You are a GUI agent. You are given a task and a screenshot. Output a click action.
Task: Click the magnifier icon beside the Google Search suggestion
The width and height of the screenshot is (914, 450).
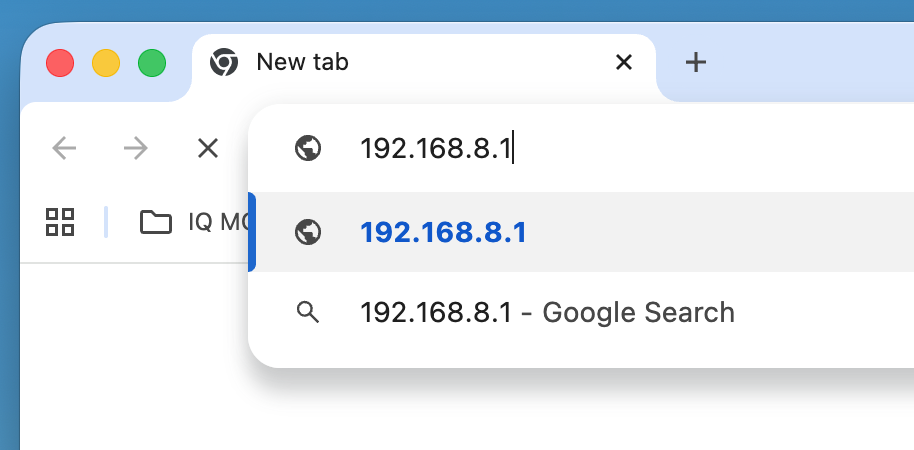pyautogui.click(x=308, y=312)
